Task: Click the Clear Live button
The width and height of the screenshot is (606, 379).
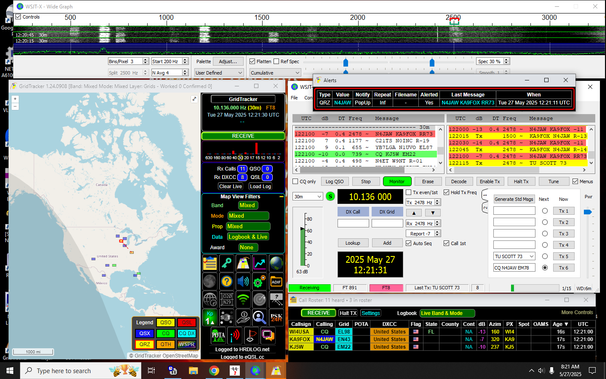Action: [230, 186]
